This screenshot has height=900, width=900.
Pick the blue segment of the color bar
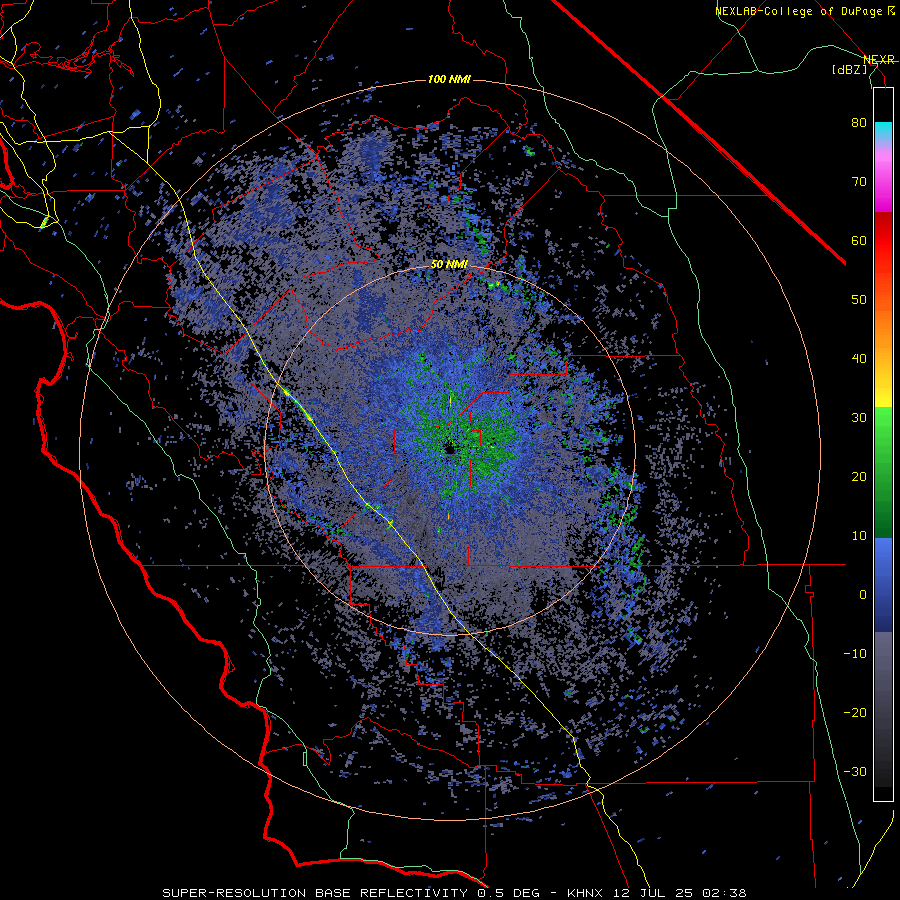tap(883, 585)
